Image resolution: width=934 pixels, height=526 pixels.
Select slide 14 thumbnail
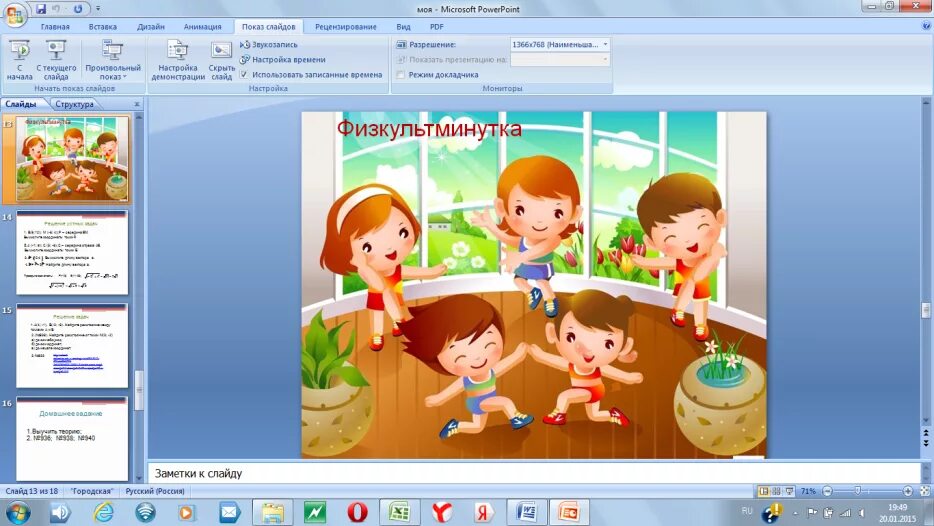72,252
